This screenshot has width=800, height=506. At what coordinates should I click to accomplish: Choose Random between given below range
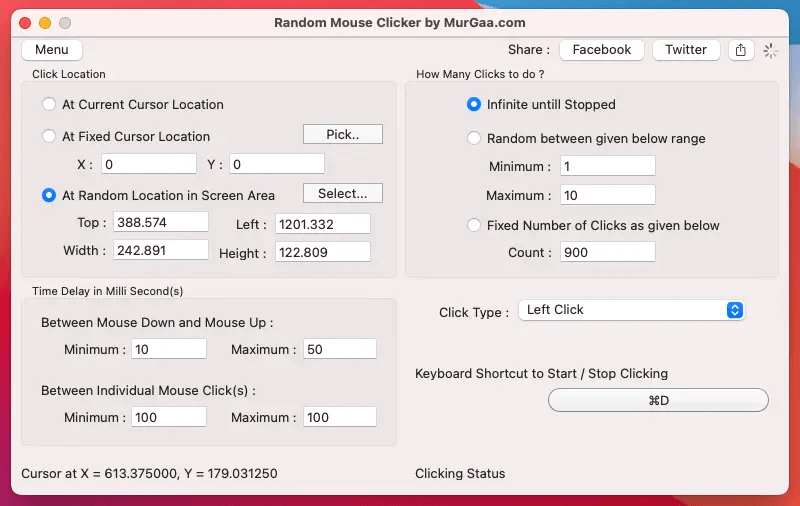(474, 138)
